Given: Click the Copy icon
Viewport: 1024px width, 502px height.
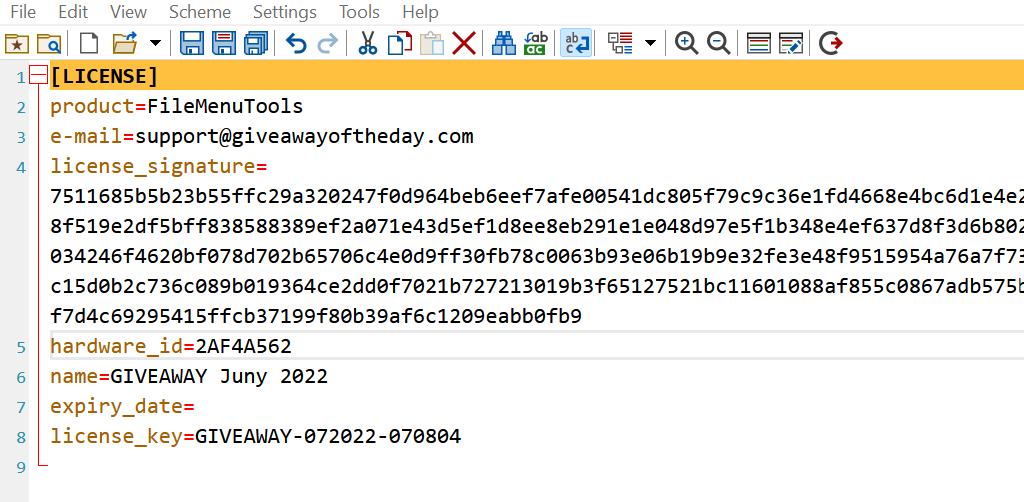Looking at the screenshot, I should coord(400,43).
